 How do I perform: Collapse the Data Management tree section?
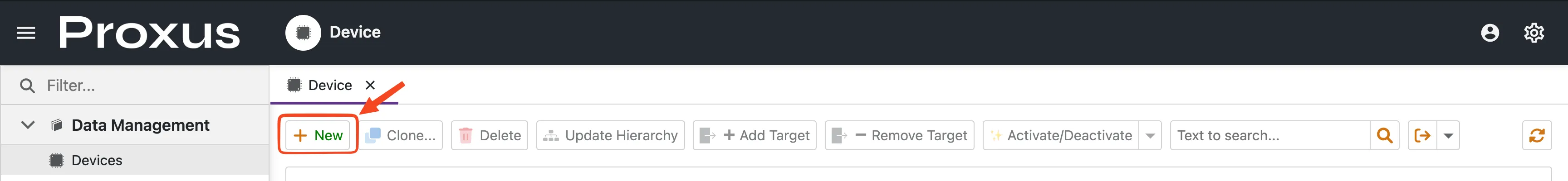(x=28, y=125)
